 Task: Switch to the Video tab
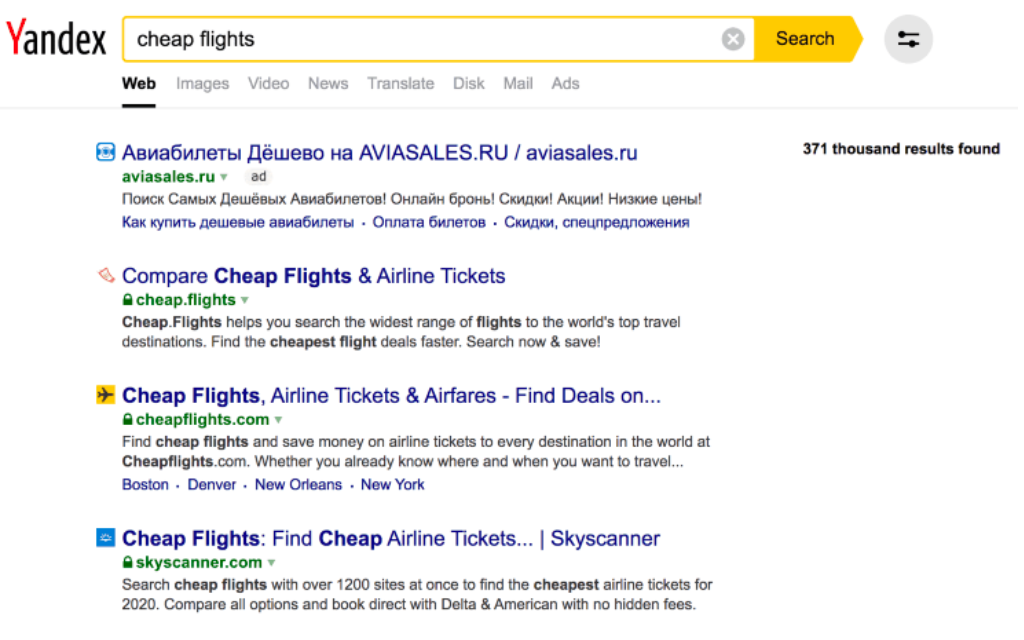(x=268, y=84)
